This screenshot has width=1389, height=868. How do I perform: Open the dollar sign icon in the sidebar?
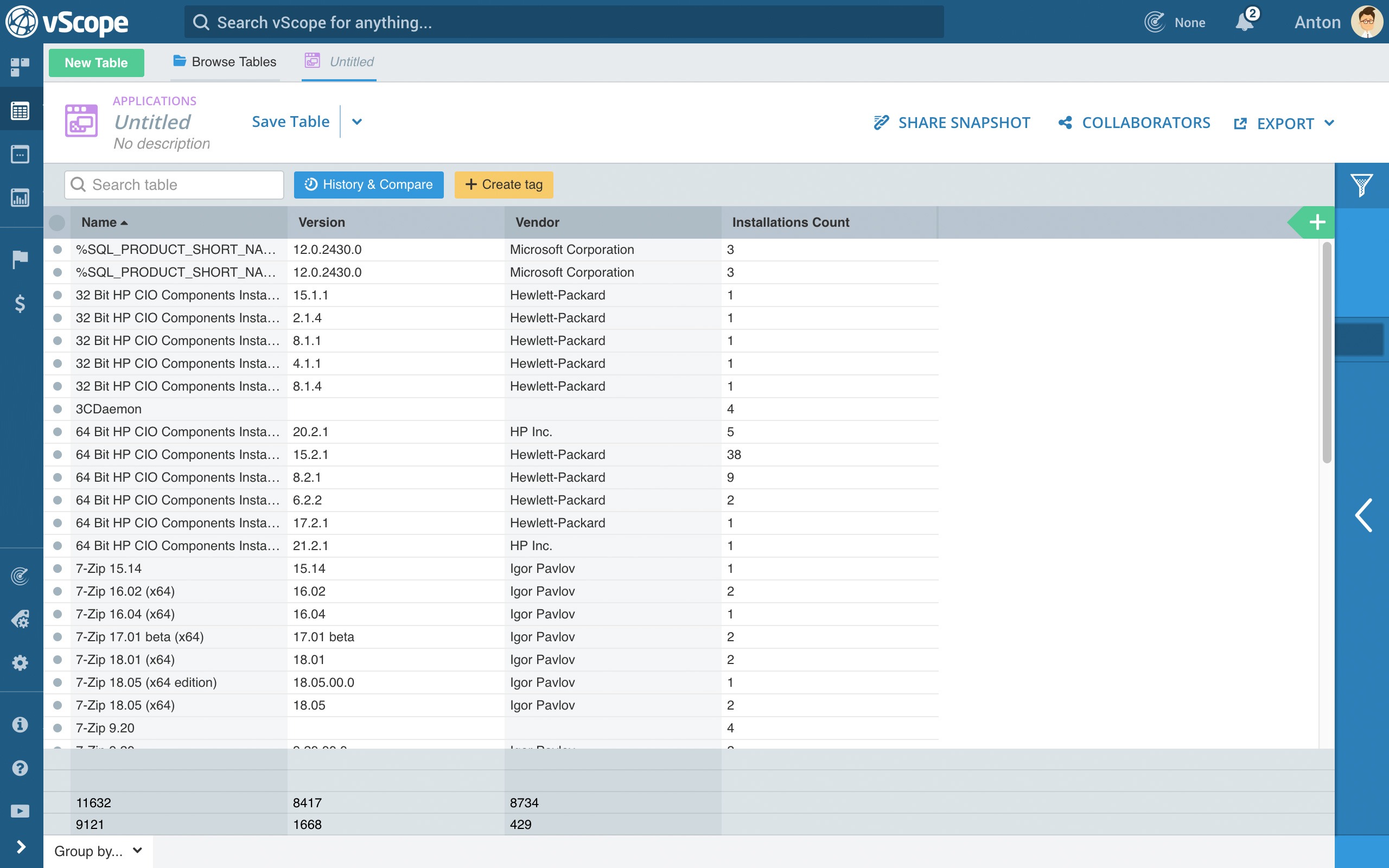[20, 303]
